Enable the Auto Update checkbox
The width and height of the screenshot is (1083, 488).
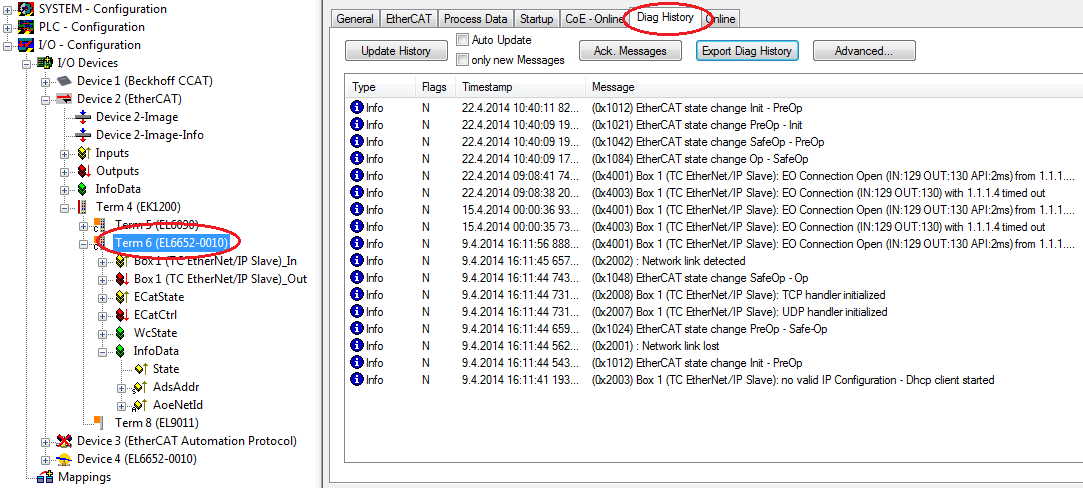click(x=463, y=40)
